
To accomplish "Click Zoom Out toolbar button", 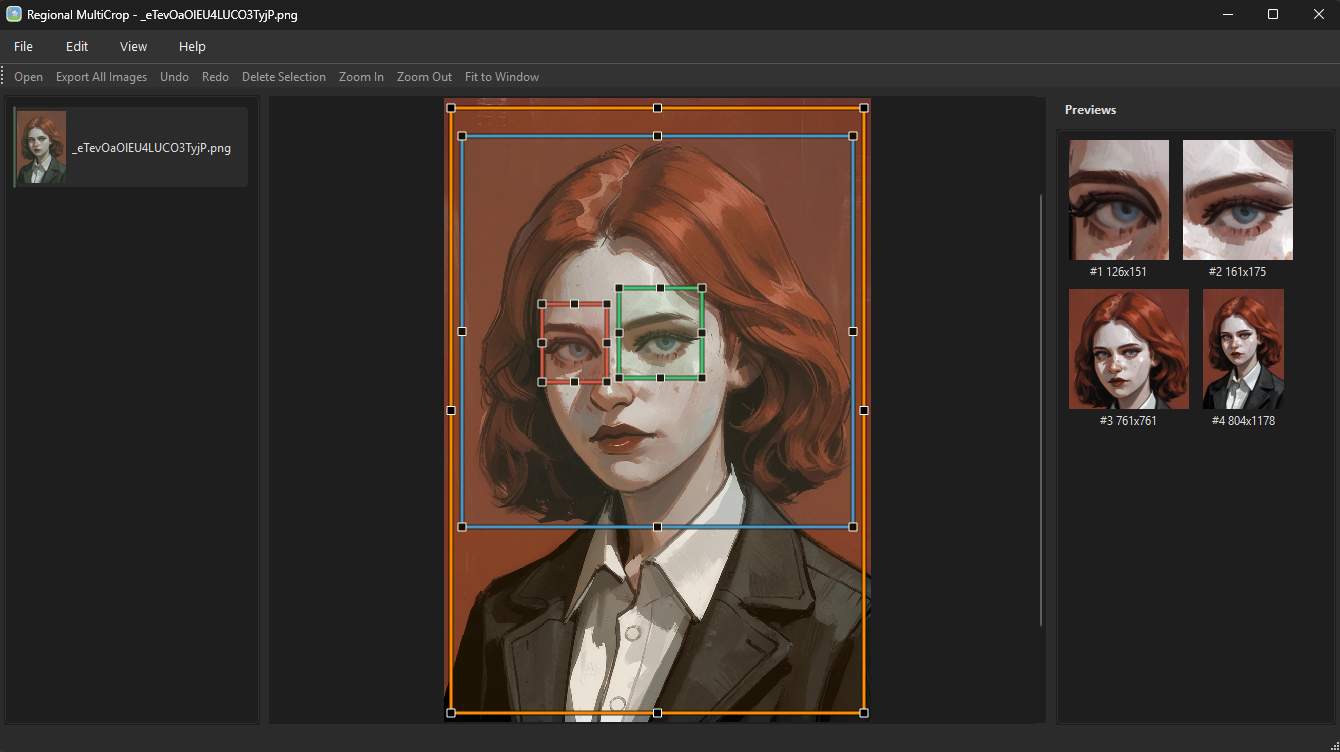I will [424, 77].
